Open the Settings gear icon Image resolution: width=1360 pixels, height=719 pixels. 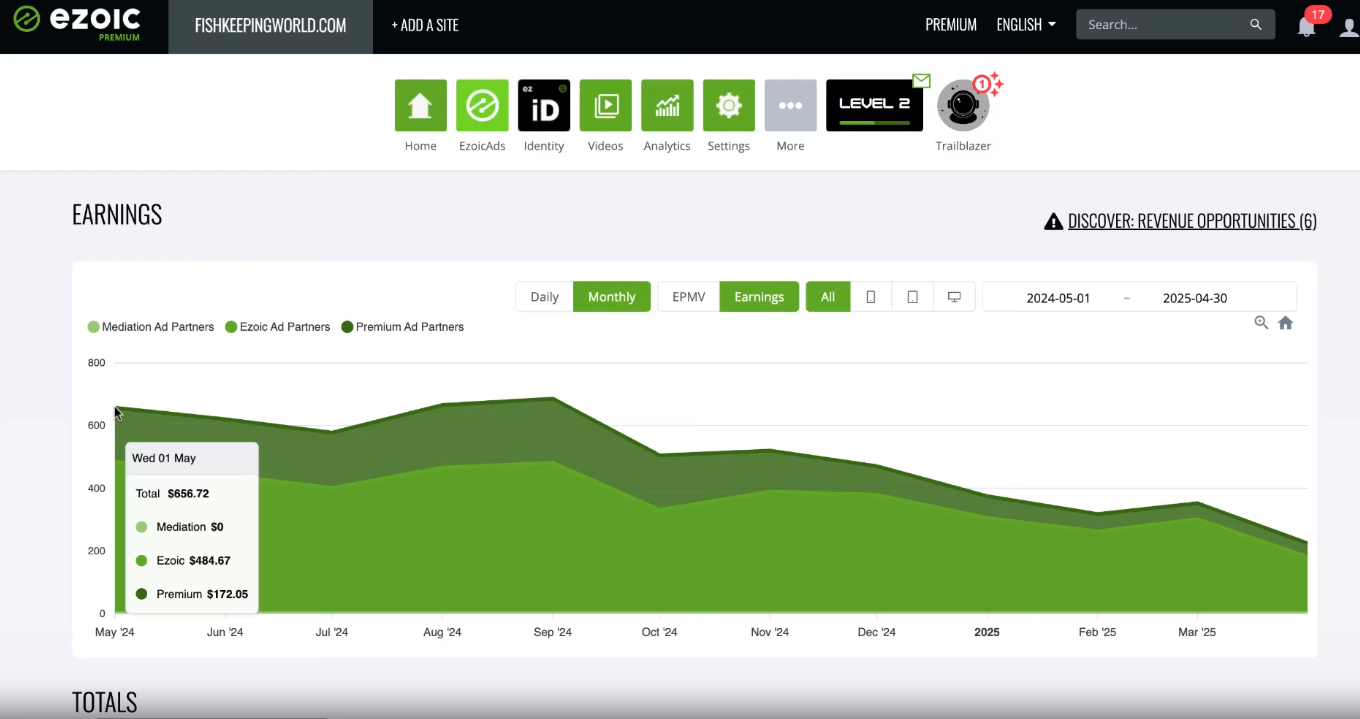point(729,105)
